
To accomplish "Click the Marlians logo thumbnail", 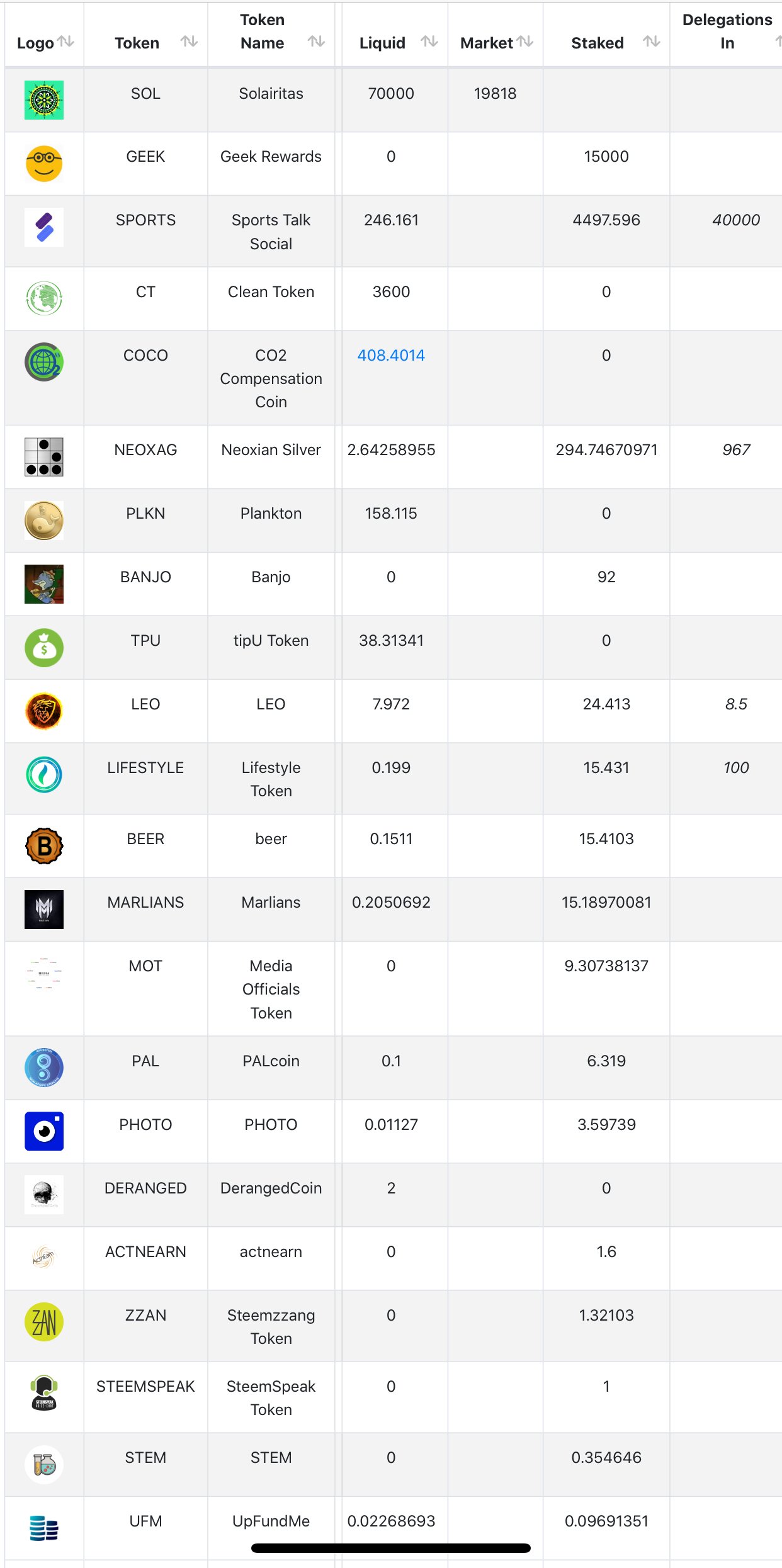I will 44,910.
